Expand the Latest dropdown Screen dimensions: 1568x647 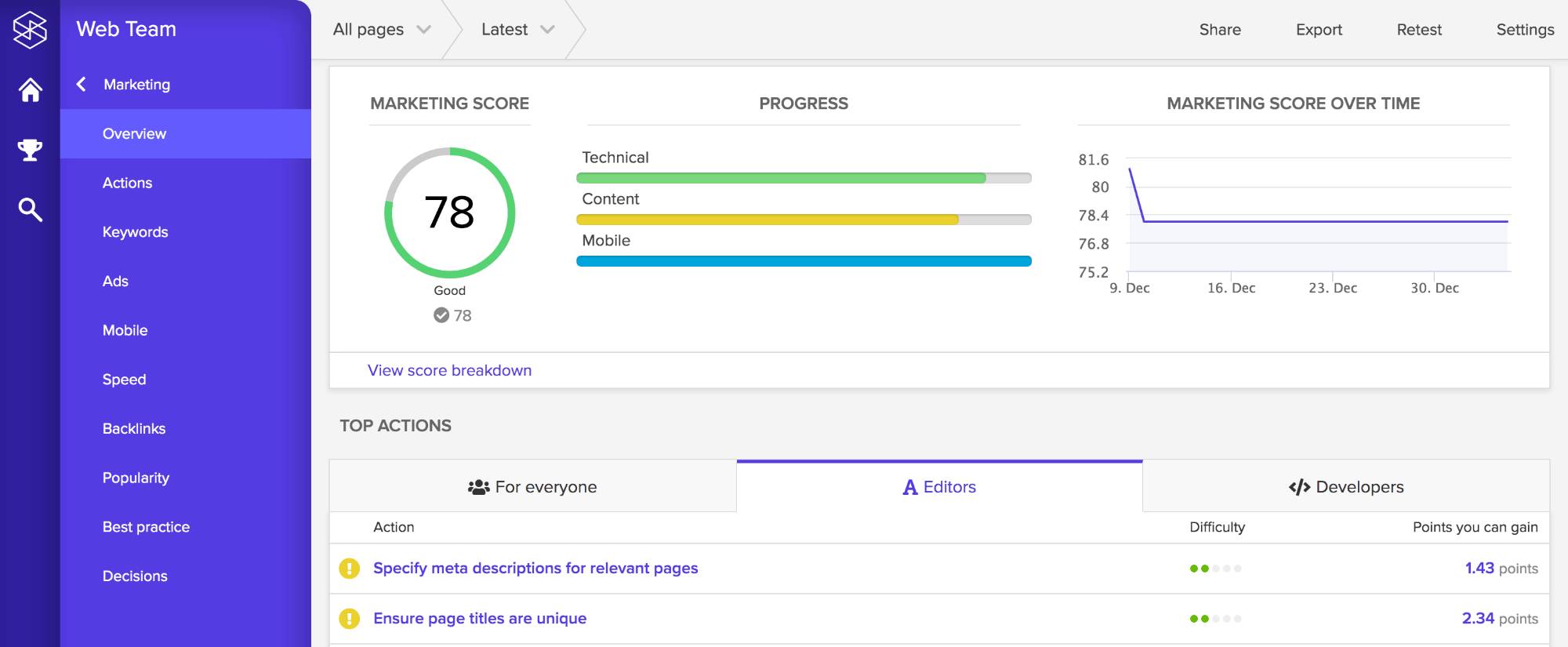[517, 30]
